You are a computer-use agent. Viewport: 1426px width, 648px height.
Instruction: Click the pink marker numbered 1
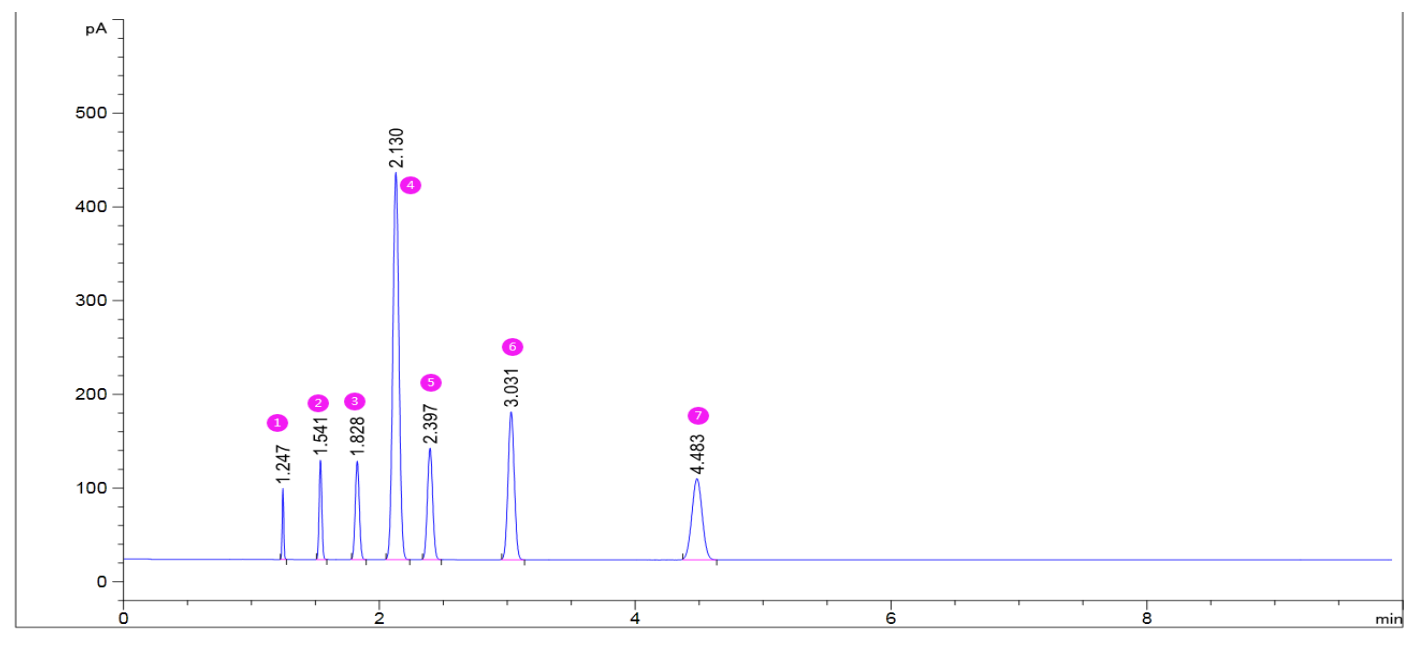pyautogui.click(x=277, y=423)
